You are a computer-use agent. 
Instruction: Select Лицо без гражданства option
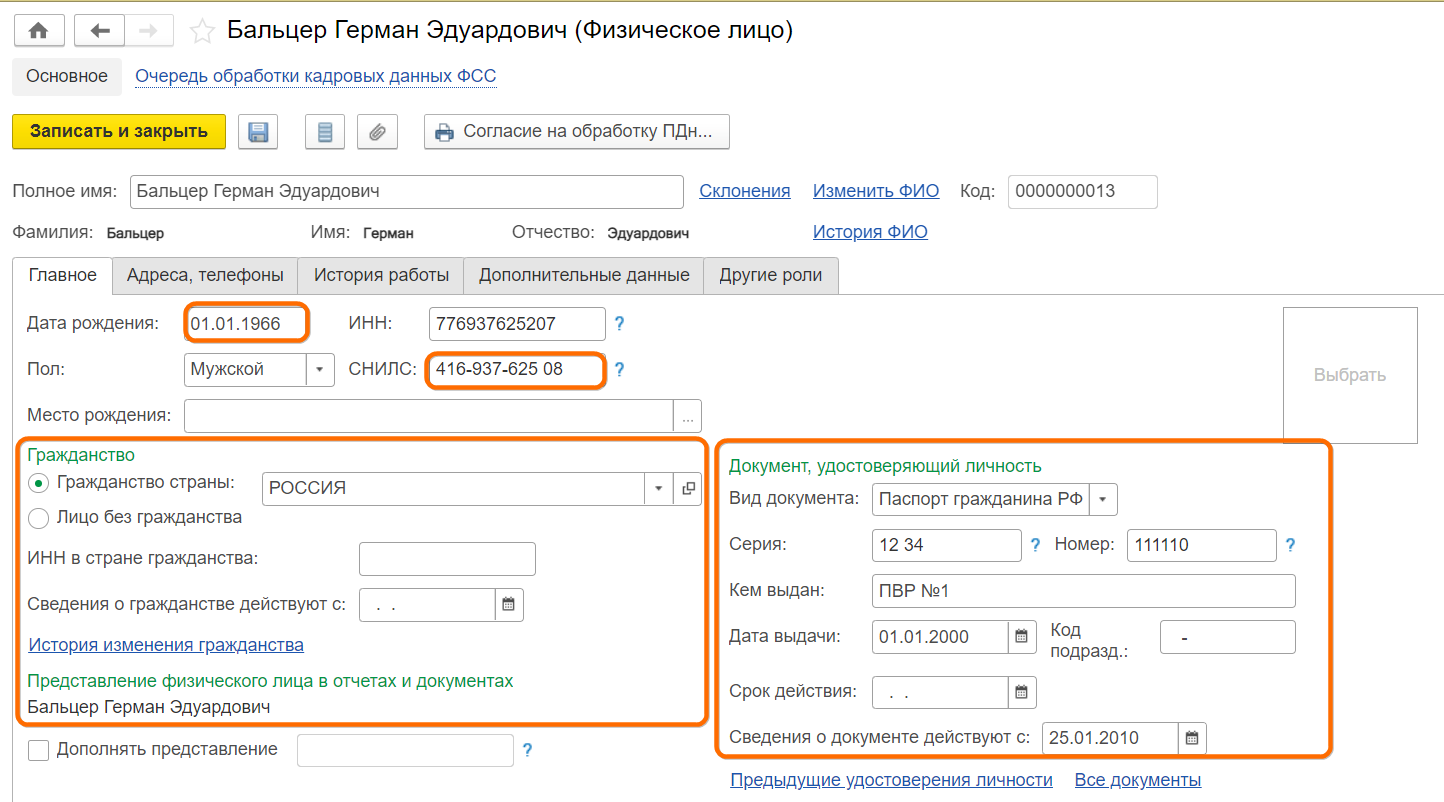tap(39, 518)
